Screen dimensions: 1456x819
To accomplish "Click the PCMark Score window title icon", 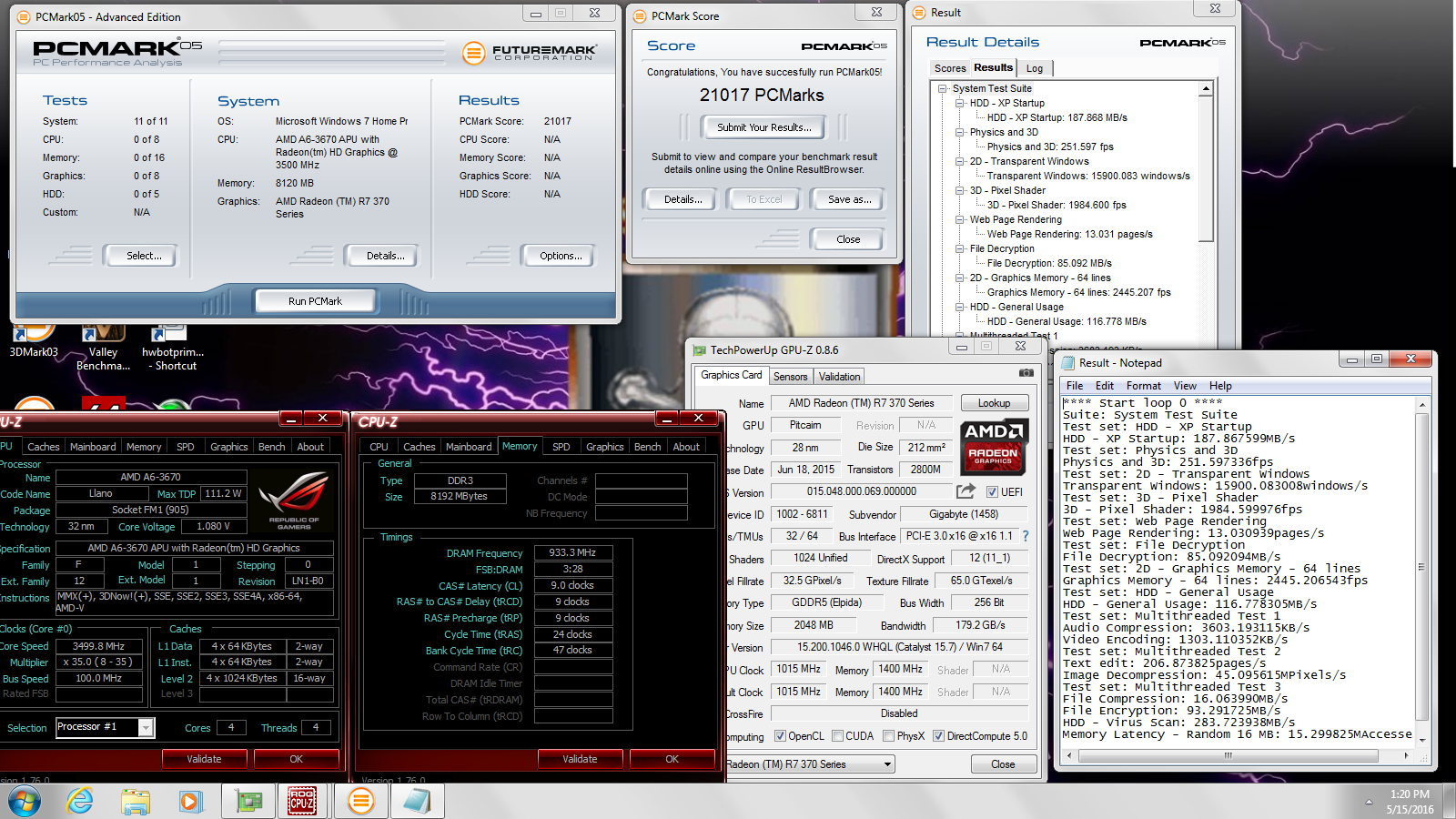I will pyautogui.click(x=640, y=16).
